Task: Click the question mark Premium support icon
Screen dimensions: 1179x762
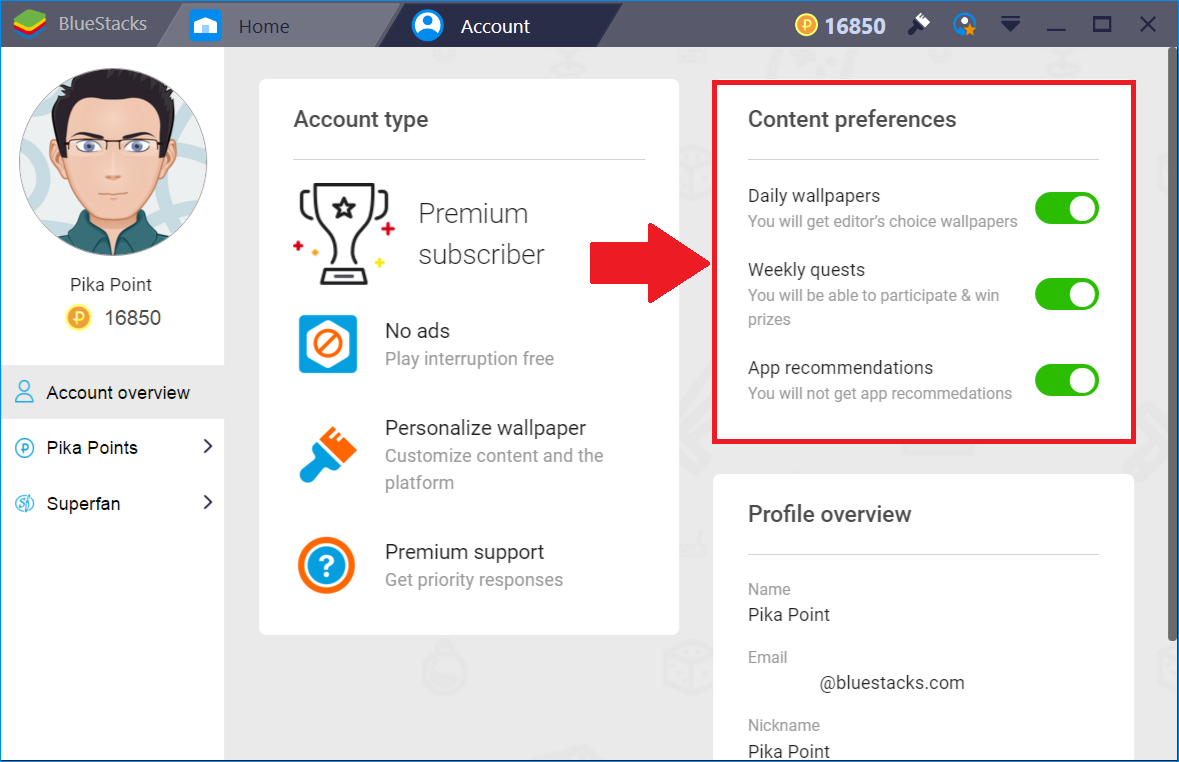Action: 326,565
